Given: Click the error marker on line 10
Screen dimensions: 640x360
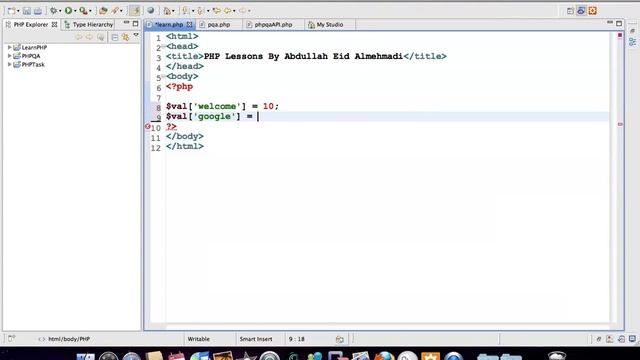Looking at the screenshot, I should click(x=148, y=127).
